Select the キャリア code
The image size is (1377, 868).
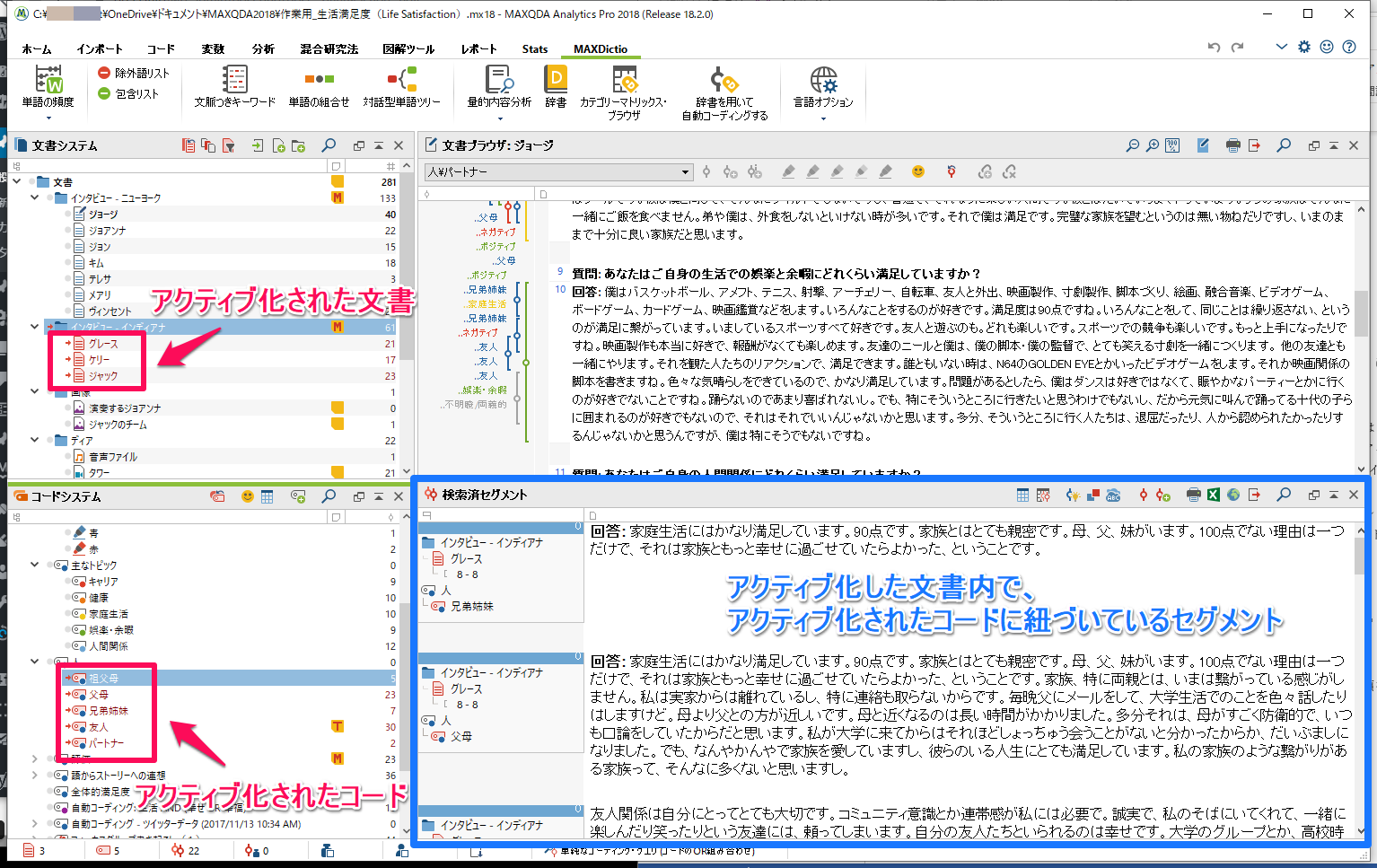[103, 581]
